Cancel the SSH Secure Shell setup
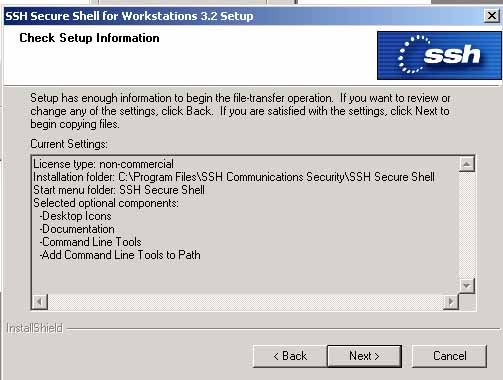503x380 pixels. [x=449, y=356]
